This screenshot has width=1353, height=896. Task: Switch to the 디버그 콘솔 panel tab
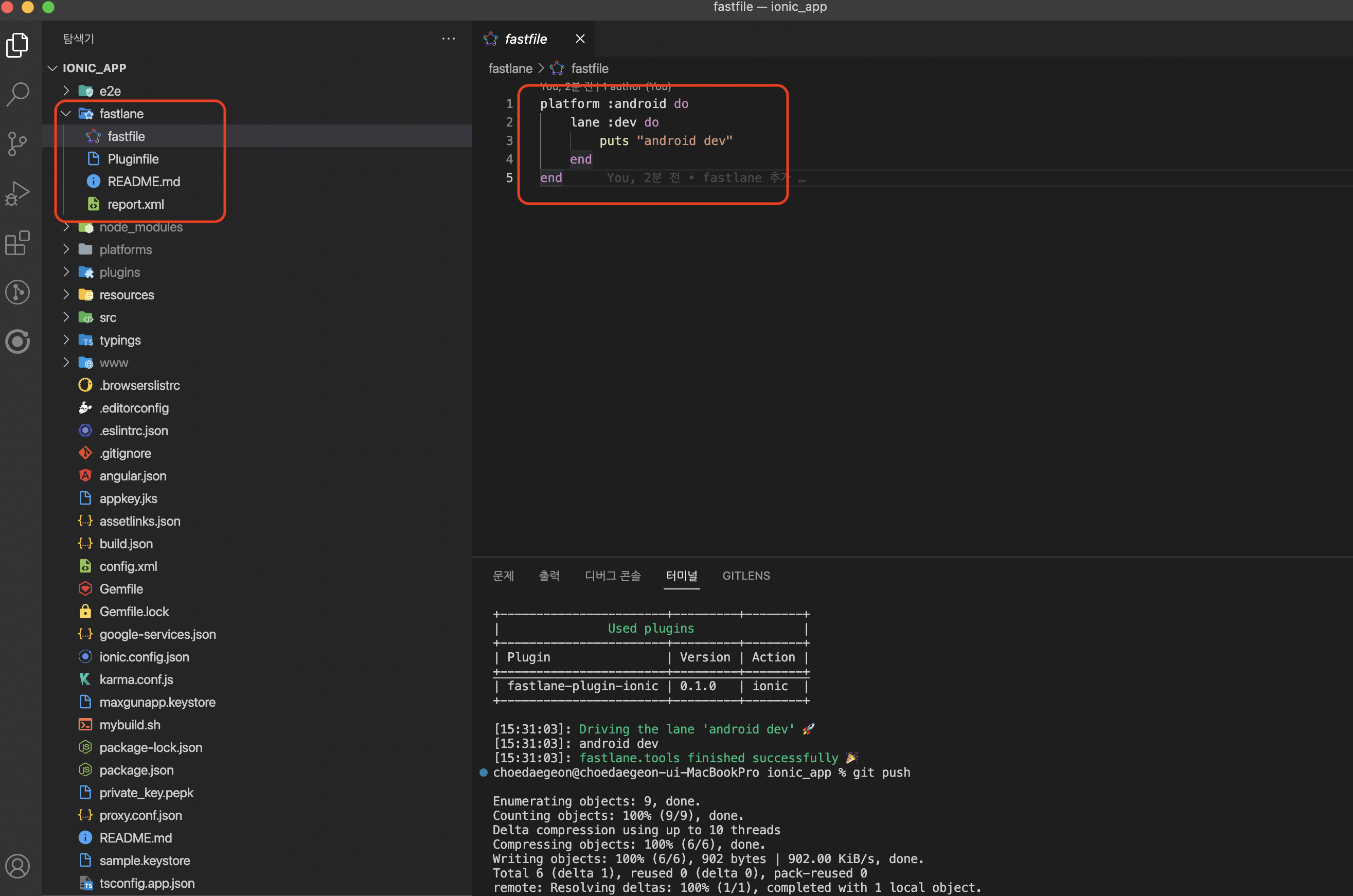coord(613,576)
